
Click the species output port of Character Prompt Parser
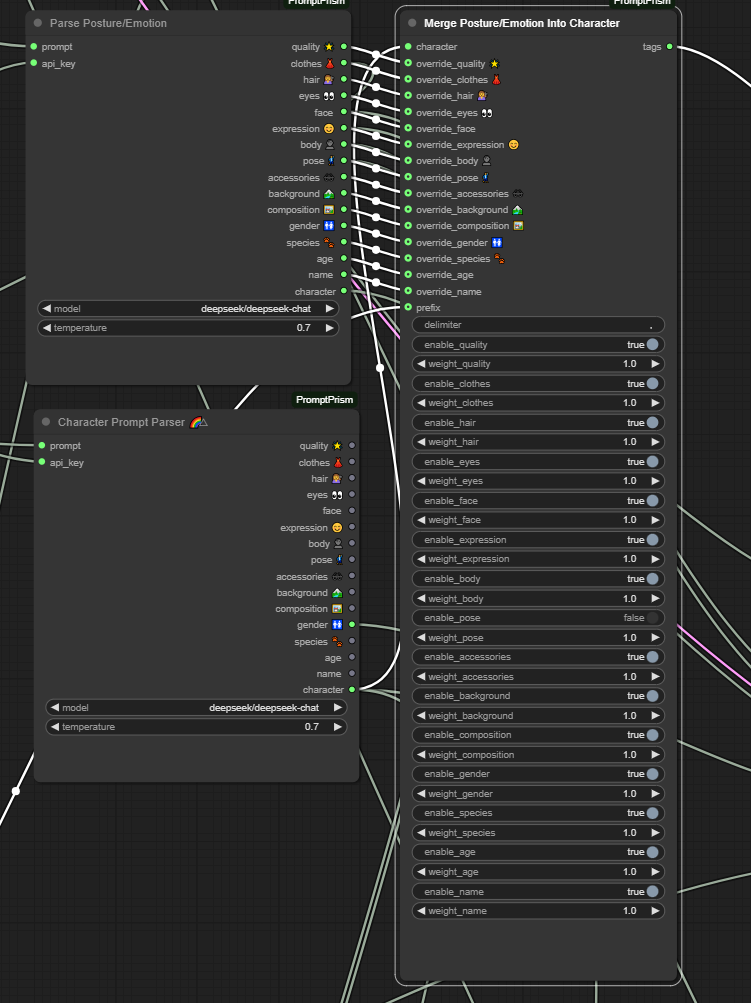tap(352, 641)
